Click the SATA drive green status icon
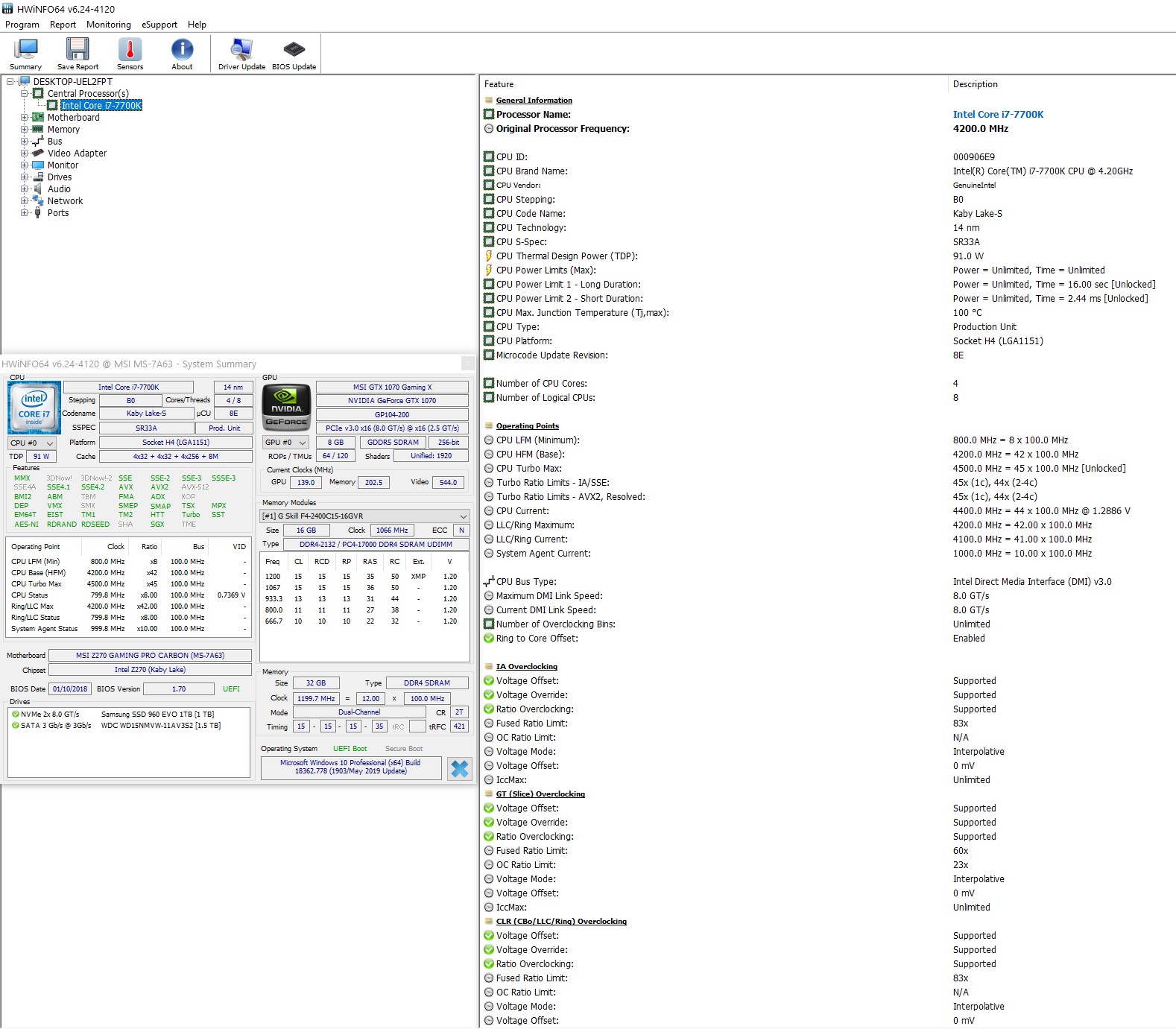Viewport: 1176px width, 1029px height. 16,726
